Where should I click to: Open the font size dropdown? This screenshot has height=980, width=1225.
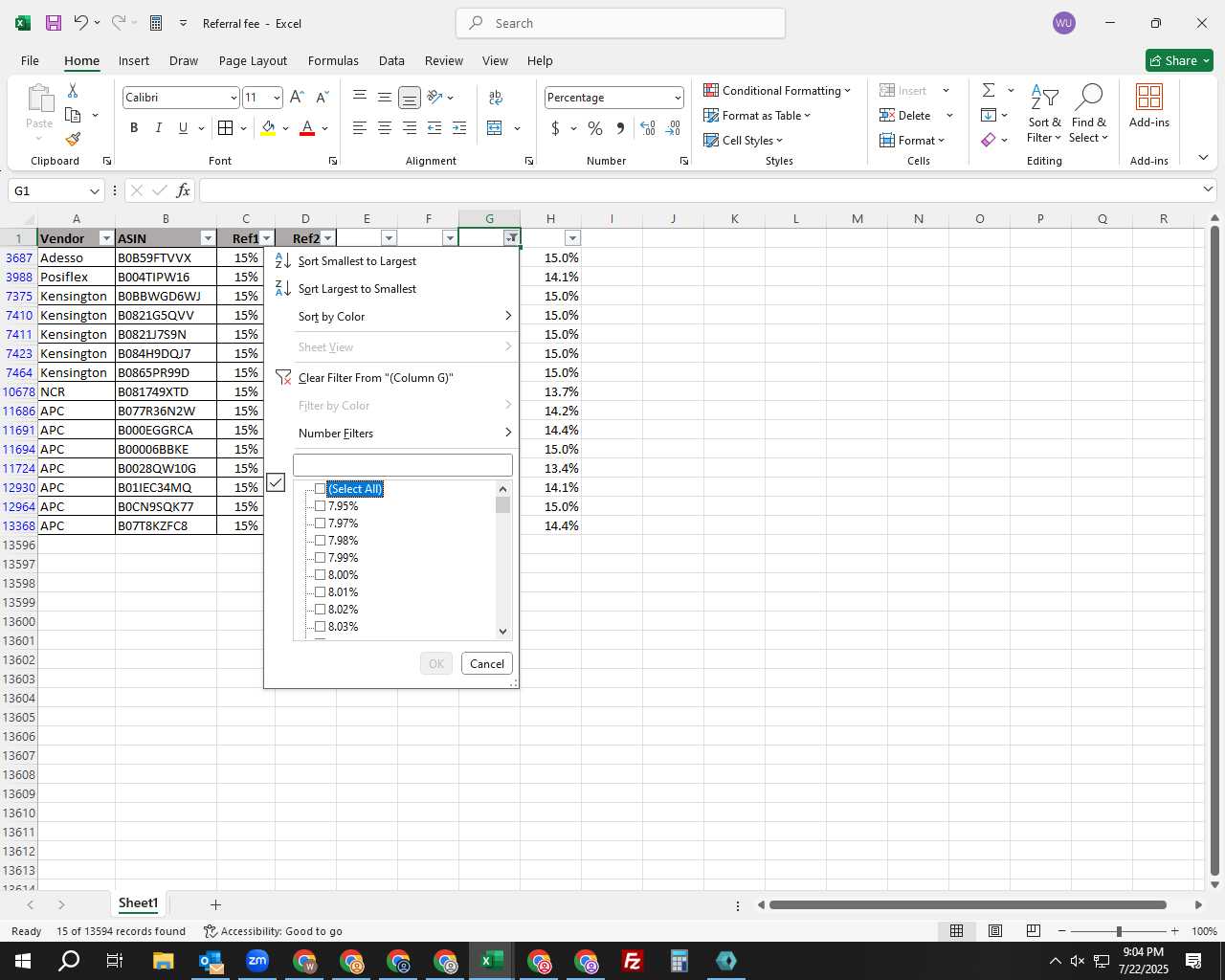pos(277,98)
